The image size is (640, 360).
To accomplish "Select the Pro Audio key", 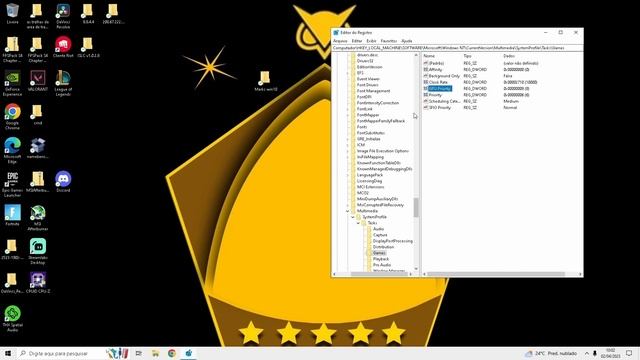I will pyautogui.click(x=382, y=265).
